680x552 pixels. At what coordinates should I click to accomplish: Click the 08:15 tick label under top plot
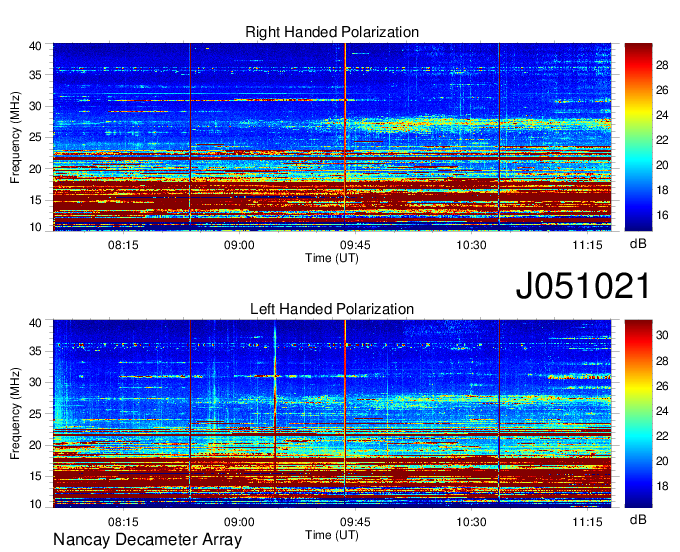coord(123,245)
